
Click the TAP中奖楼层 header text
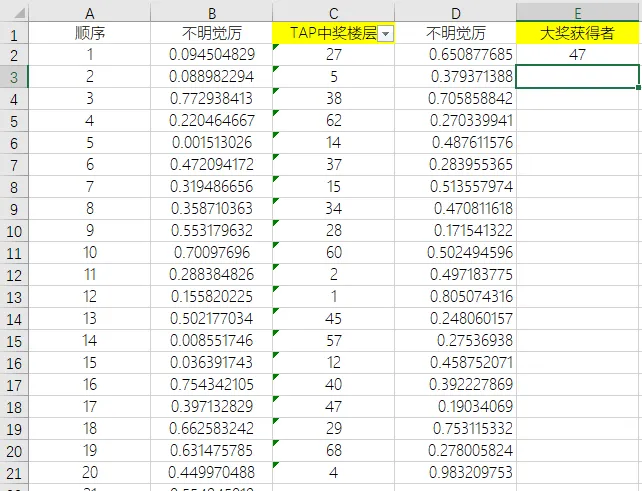[x=333, y=33]
